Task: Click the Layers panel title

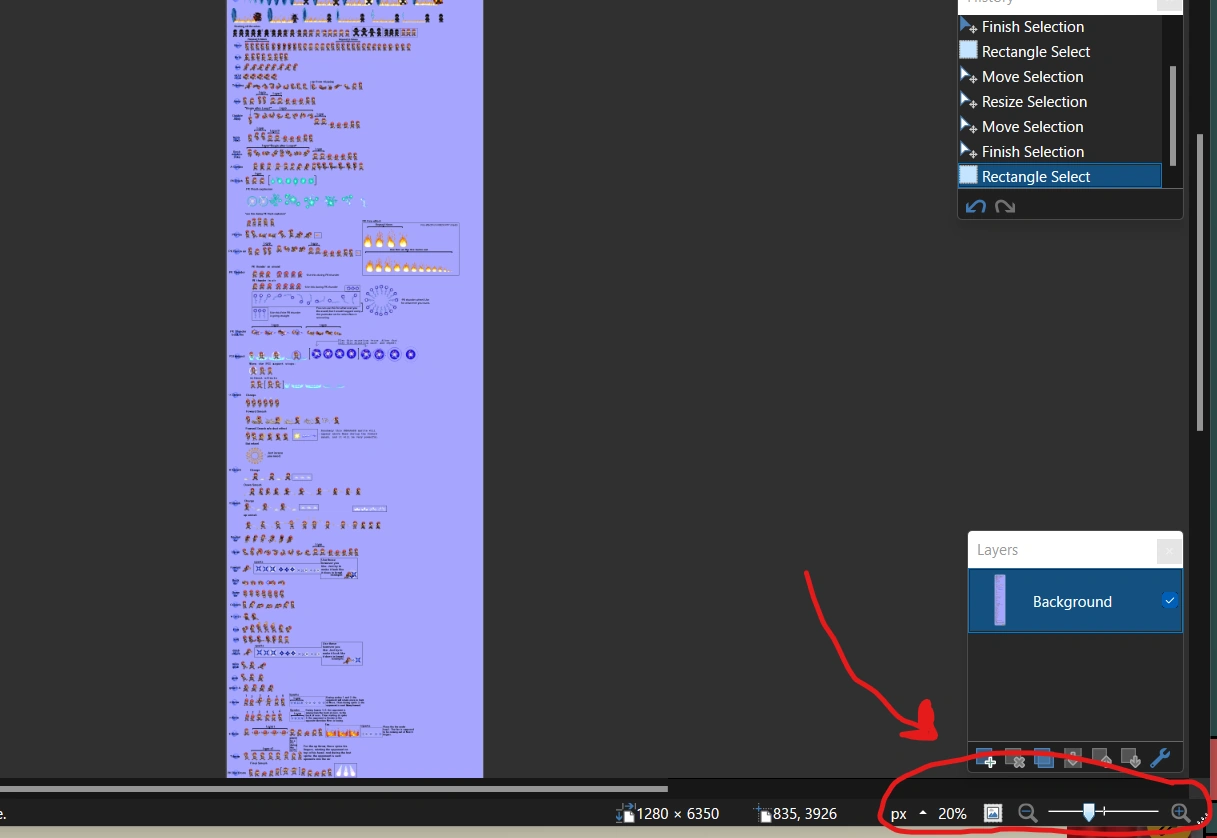Action: point(997,550)
